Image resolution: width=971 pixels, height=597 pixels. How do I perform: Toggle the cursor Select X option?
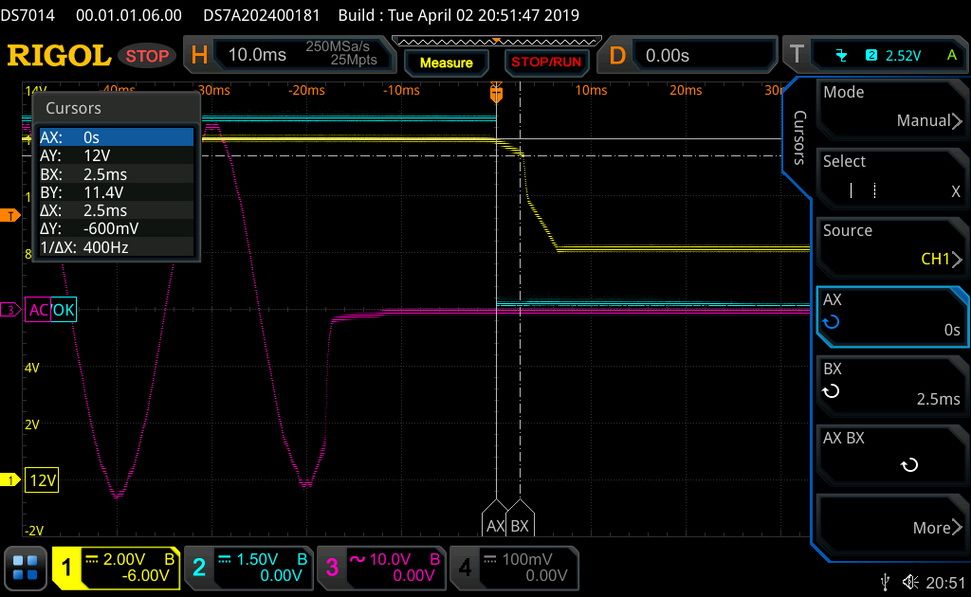[891, 177]
